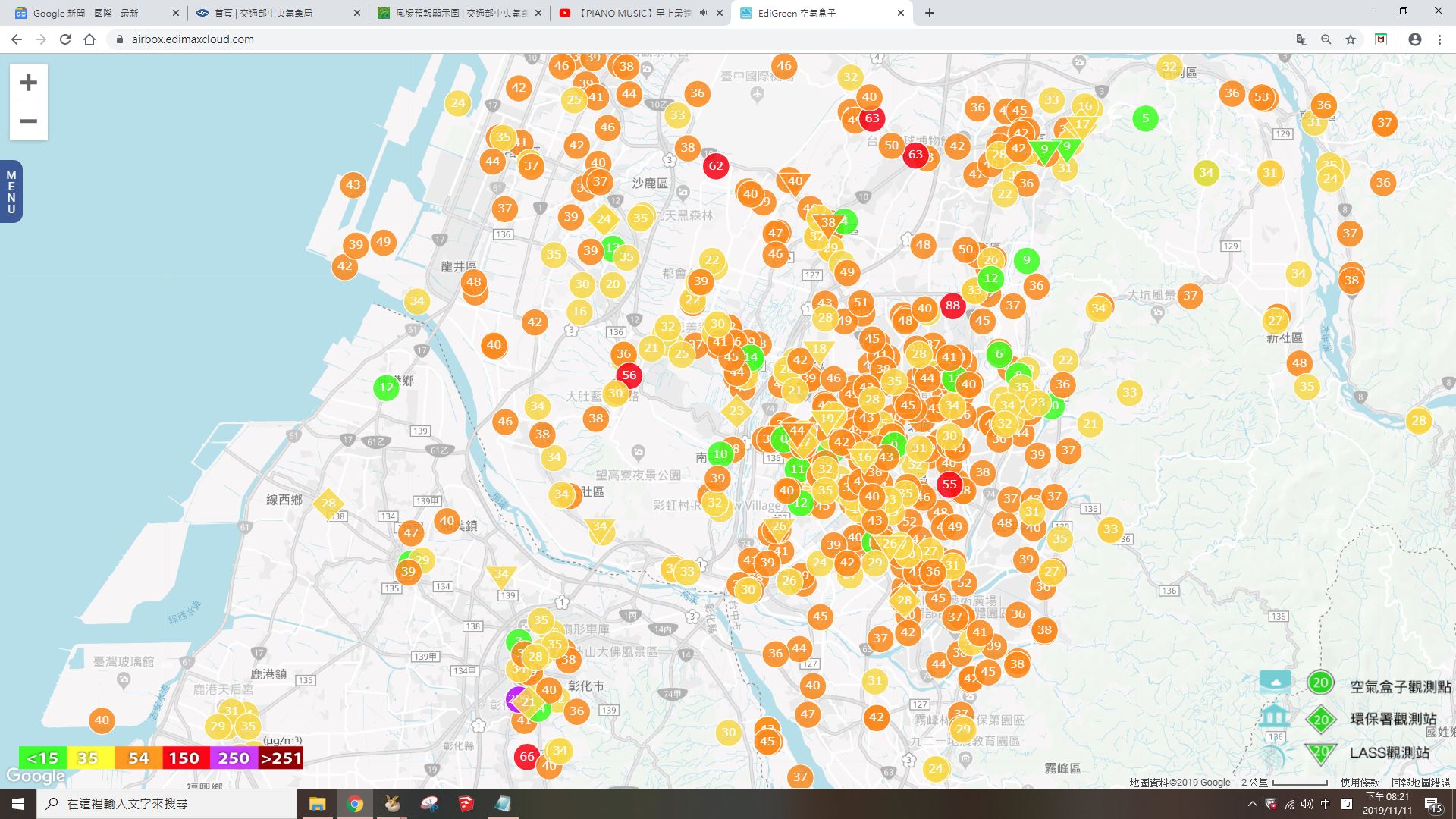
Task: Select the yellow diamond 24 station near 沙鹿區
Action: click(x=604, y=219)
